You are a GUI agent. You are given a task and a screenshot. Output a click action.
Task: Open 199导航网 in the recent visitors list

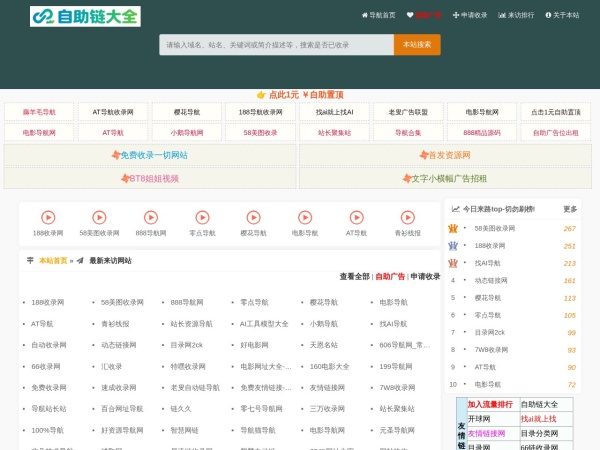[x=396, y=367]
